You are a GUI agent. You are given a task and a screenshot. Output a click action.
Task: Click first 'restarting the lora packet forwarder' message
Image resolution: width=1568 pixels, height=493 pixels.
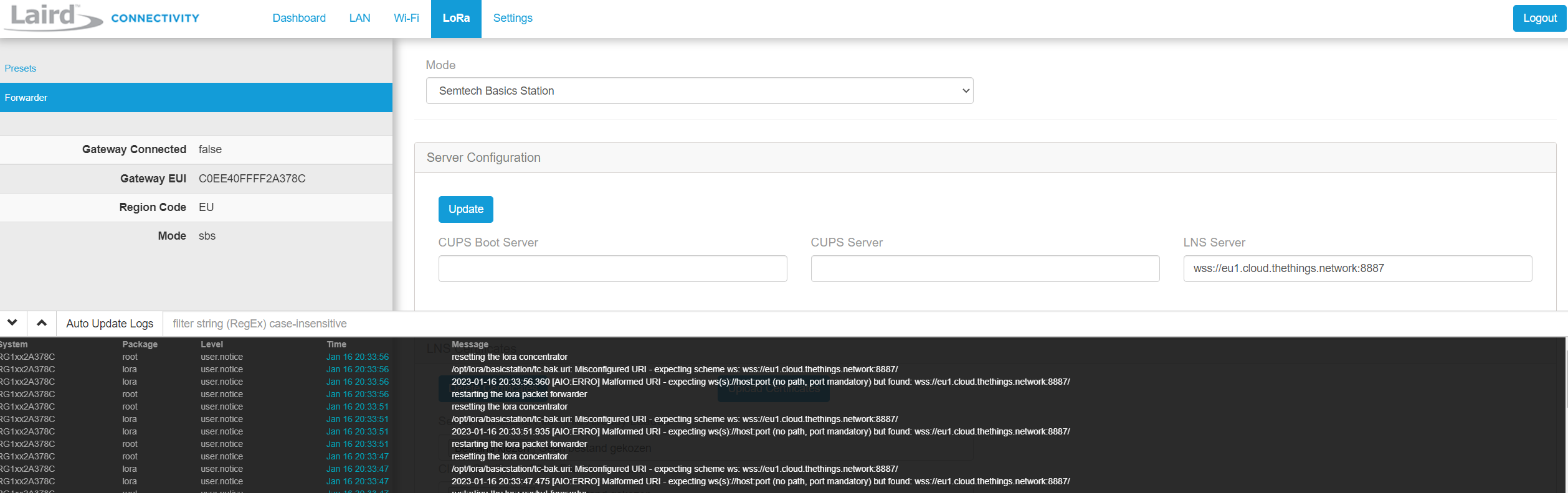pyautogui.click(x=519, y=394)
